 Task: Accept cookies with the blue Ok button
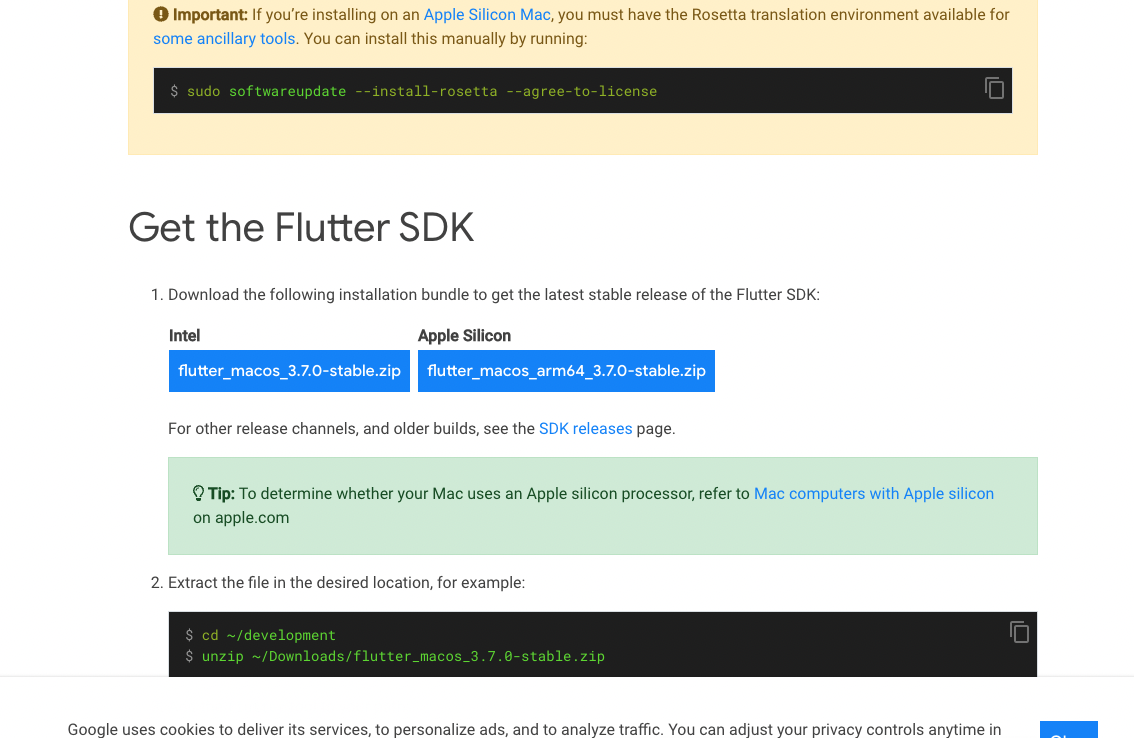coord(1069,729)
